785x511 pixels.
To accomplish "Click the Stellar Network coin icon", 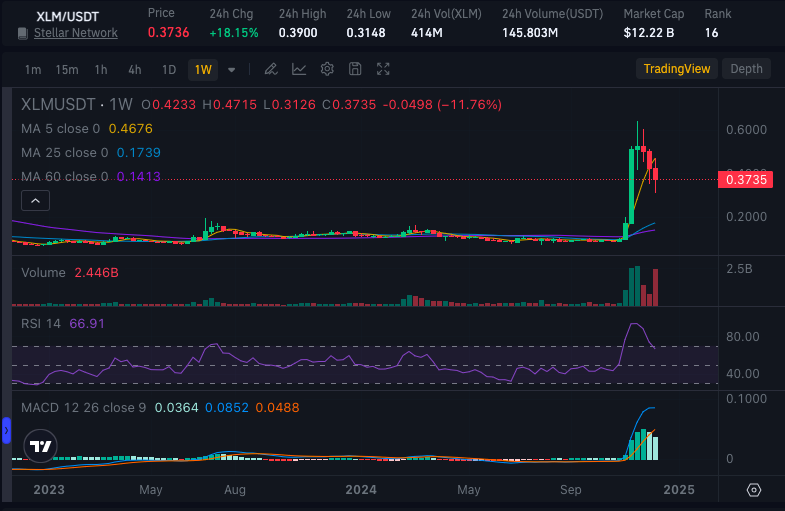I will tap(22, 34).
